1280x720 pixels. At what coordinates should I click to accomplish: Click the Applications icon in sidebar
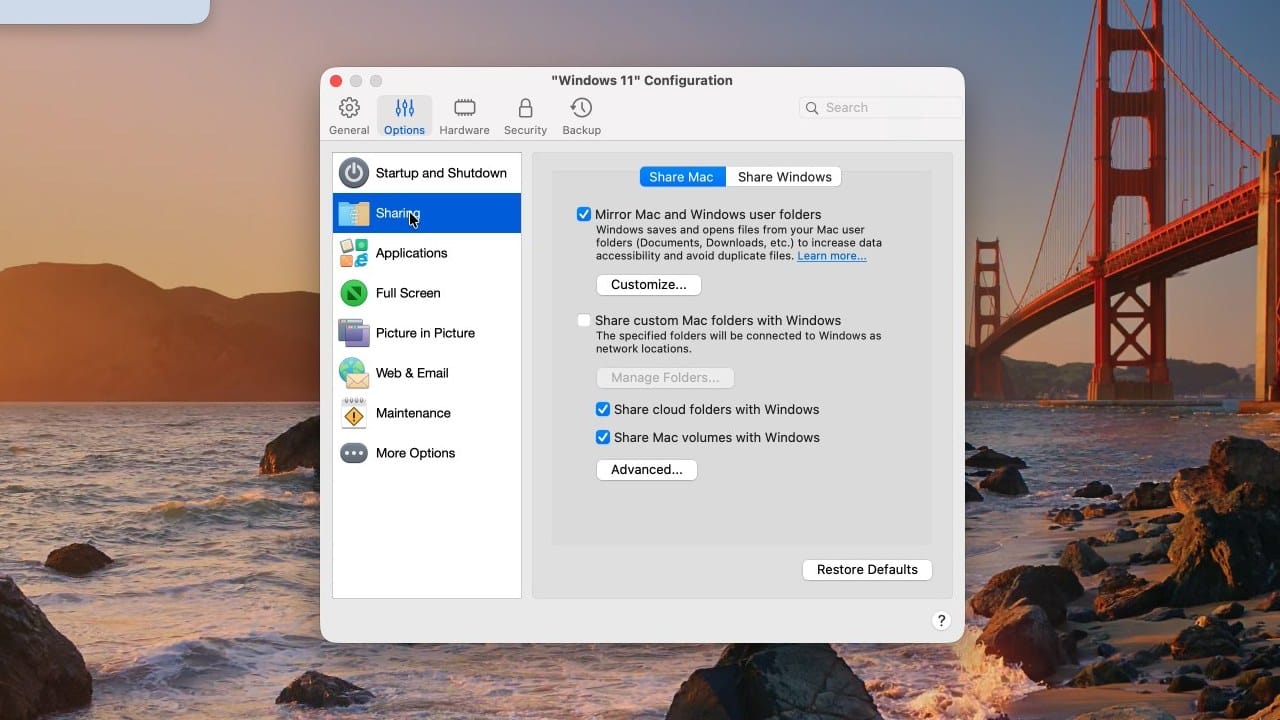click(354, 253)
